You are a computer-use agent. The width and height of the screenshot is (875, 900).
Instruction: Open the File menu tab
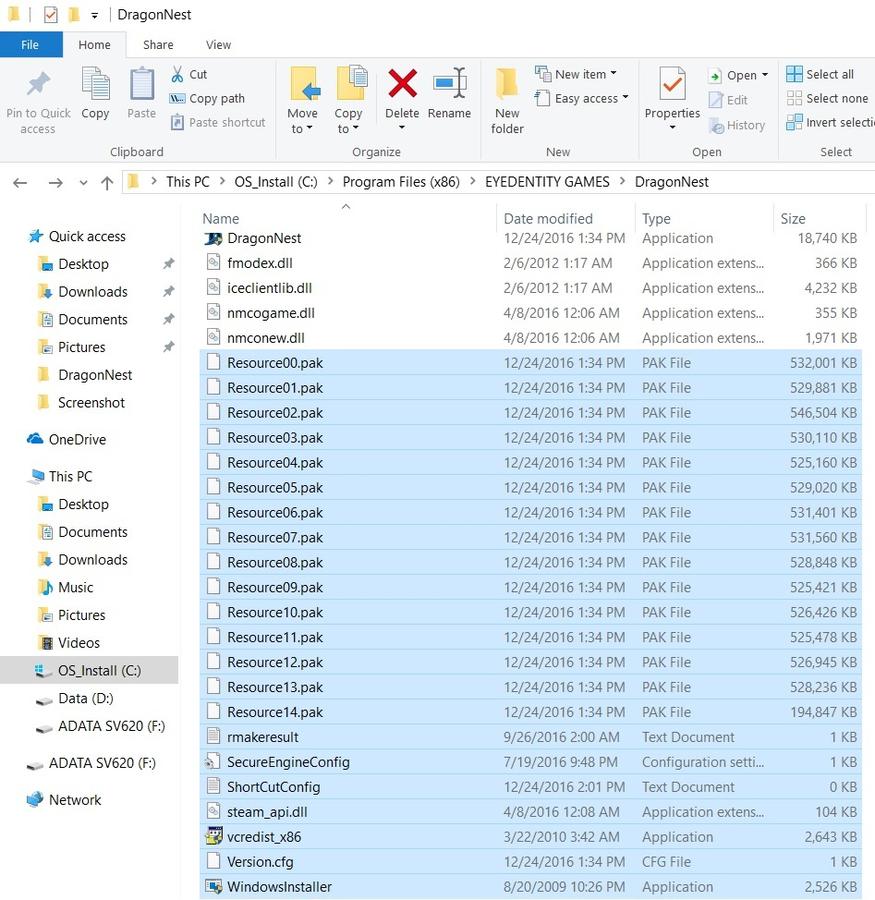30,45
